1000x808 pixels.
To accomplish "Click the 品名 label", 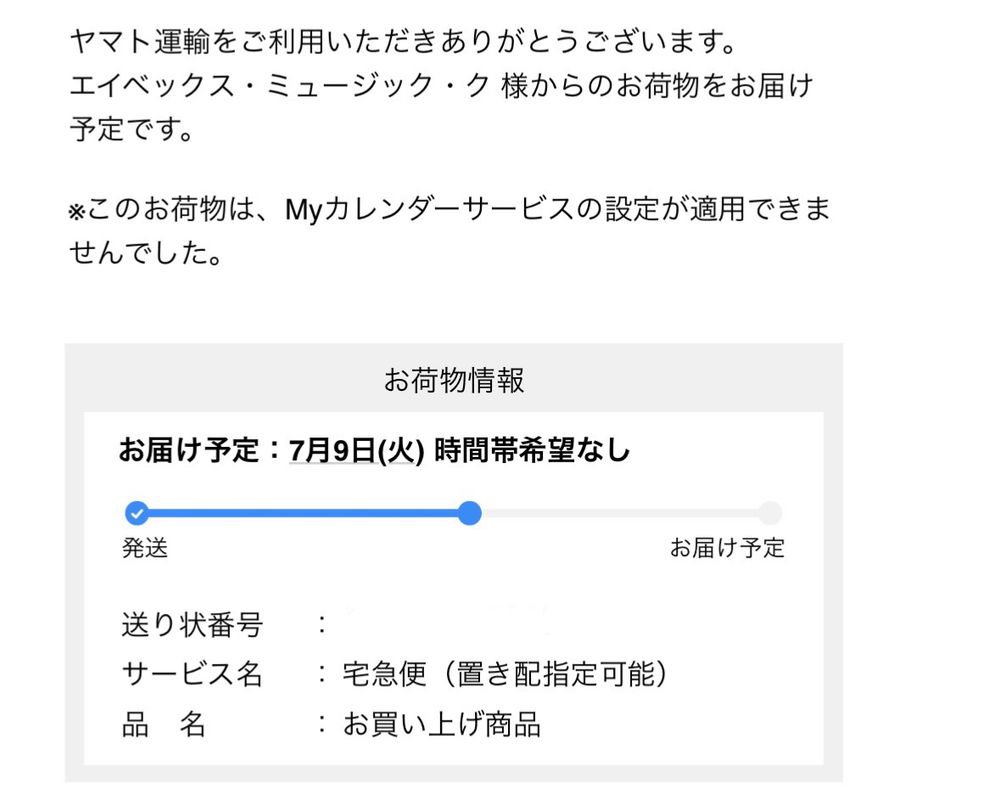I will 164,724.
